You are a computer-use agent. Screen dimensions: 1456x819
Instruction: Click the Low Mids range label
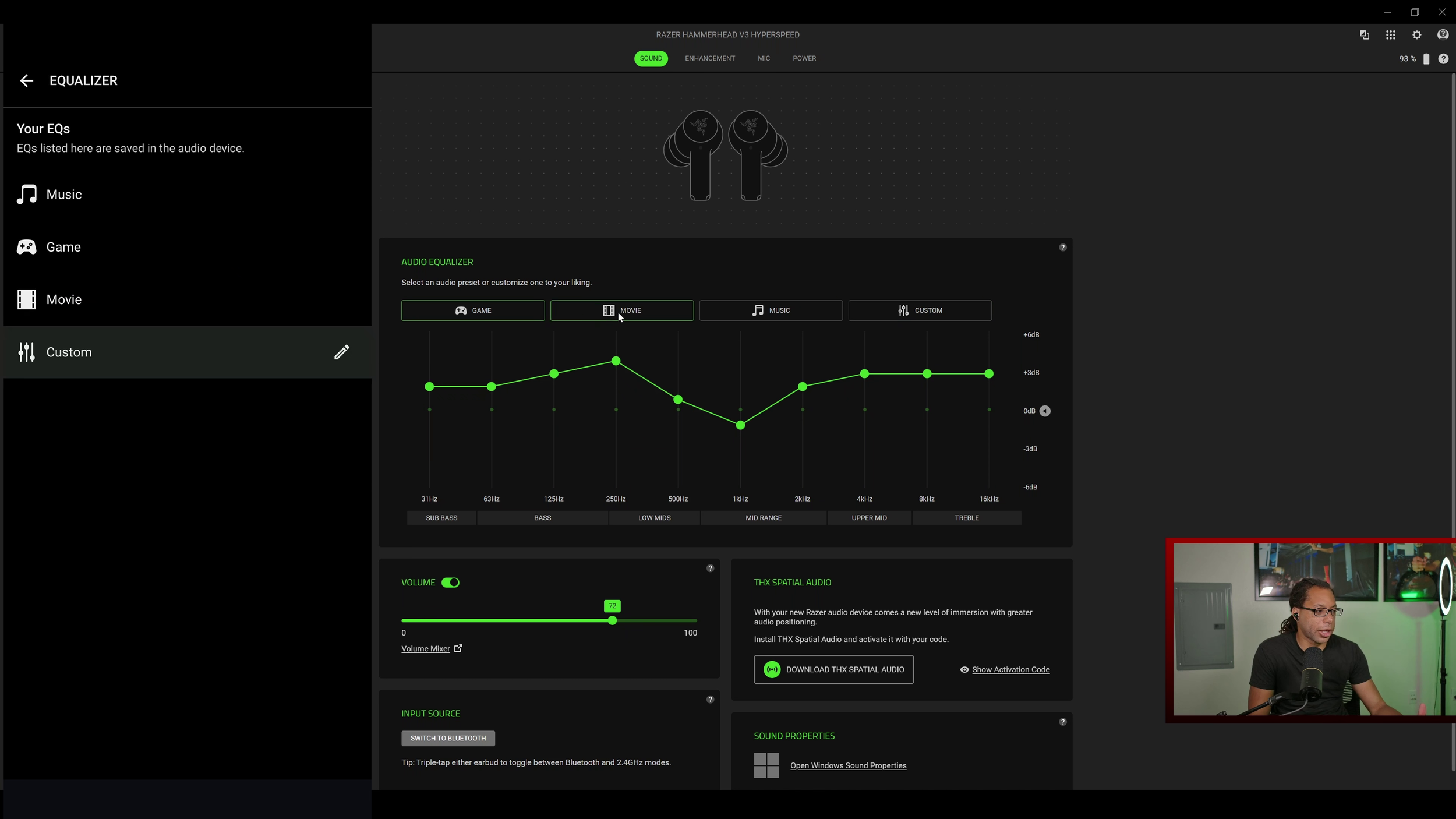click(x=655, y=518)
